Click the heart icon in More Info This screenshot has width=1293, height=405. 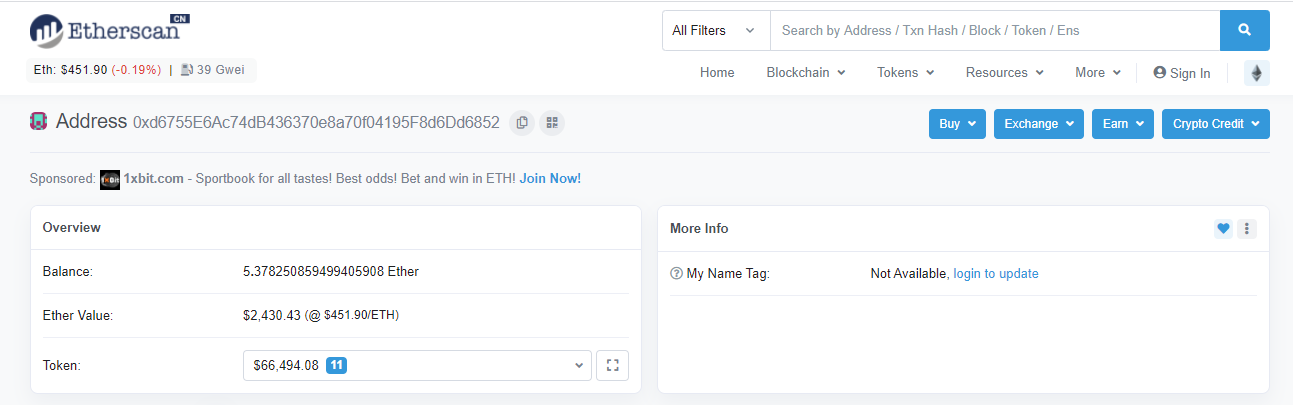click(1223, 229)
